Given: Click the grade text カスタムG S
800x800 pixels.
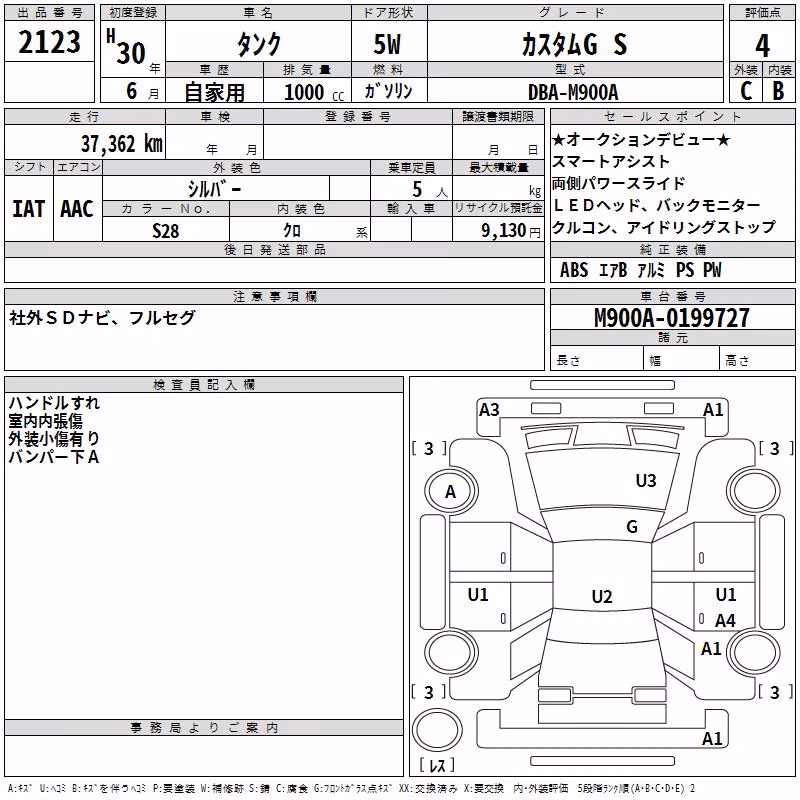Looking at the screenshot, I should pos(574,45).
